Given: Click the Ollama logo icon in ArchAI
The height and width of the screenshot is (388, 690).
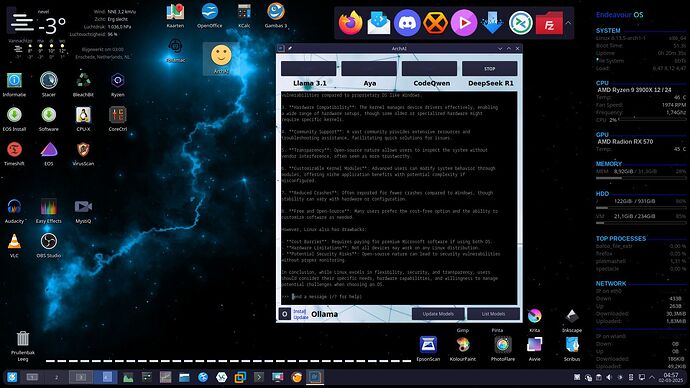Looking at the screenshot, I should click(x=285, y=314).
